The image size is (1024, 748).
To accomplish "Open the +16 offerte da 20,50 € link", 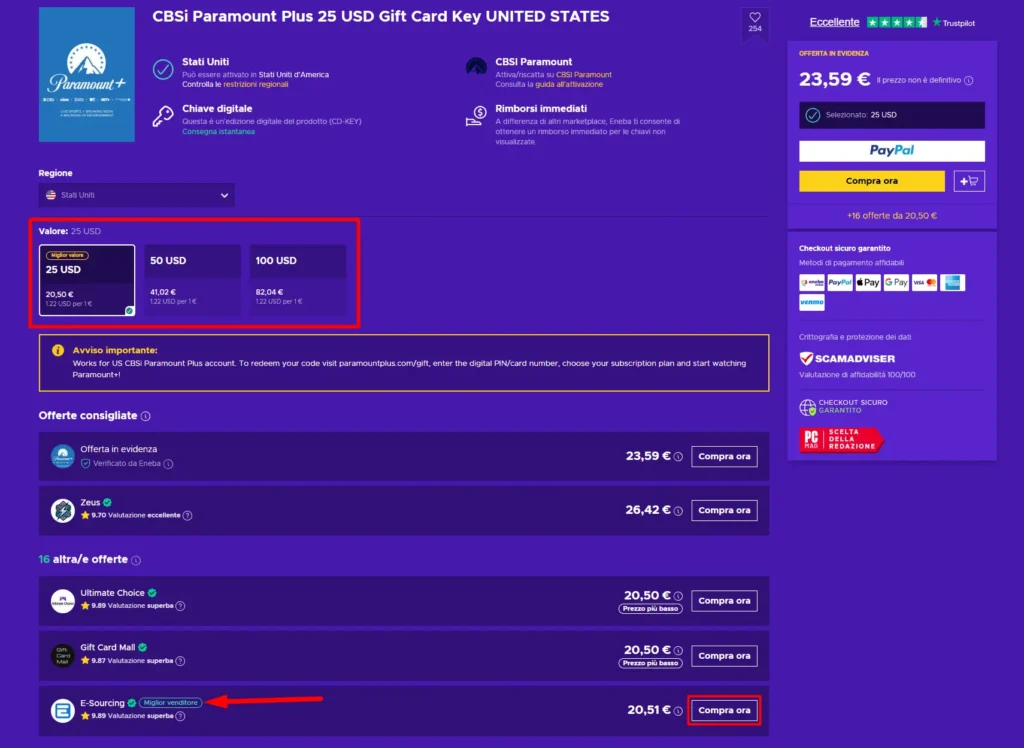I will (891, 216).
